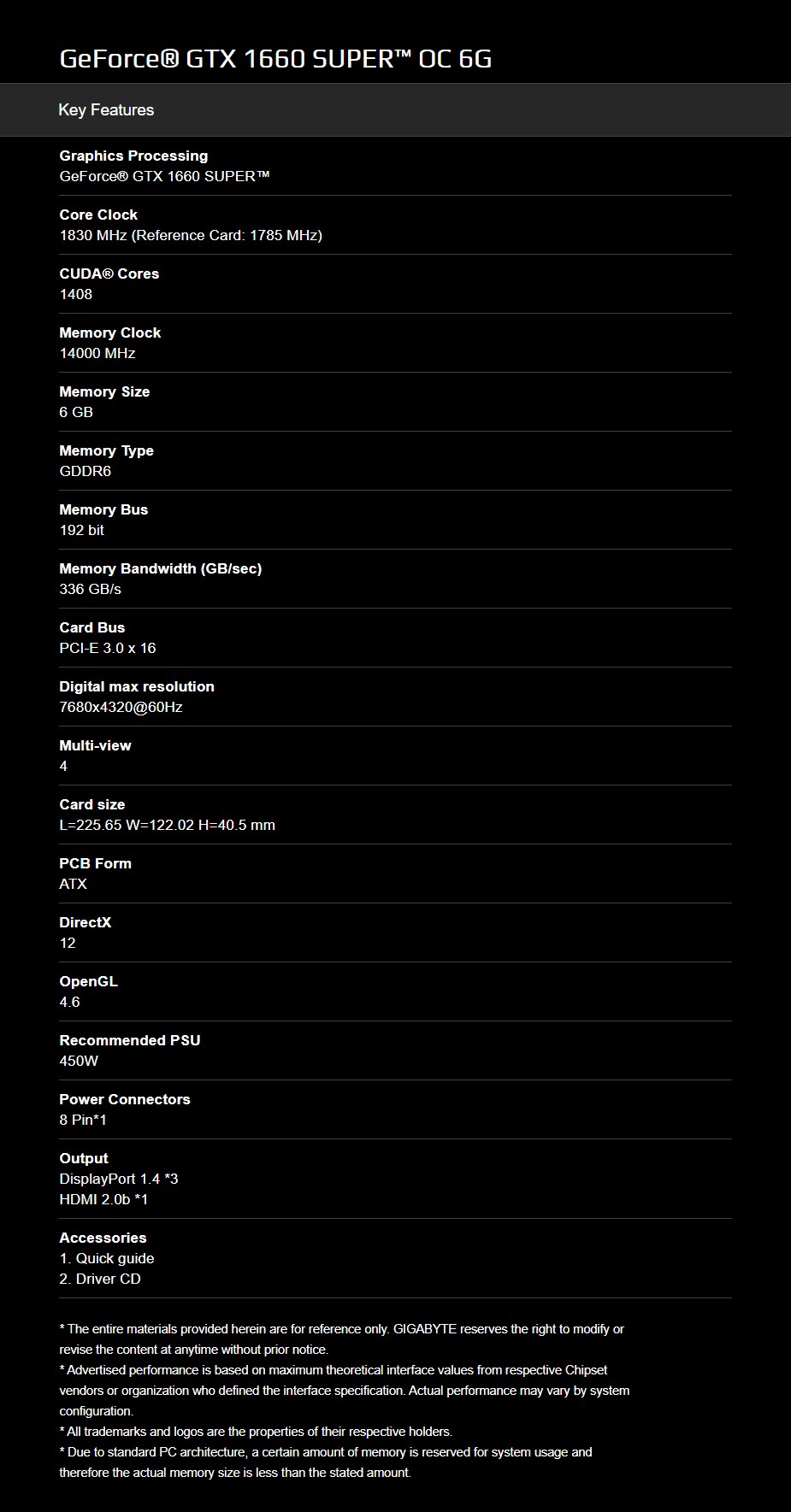Click the Card Bus PCI-E 3.0 entry
Image resolution: width=791 pixels, height=1512 pixels.
point(395,638)
